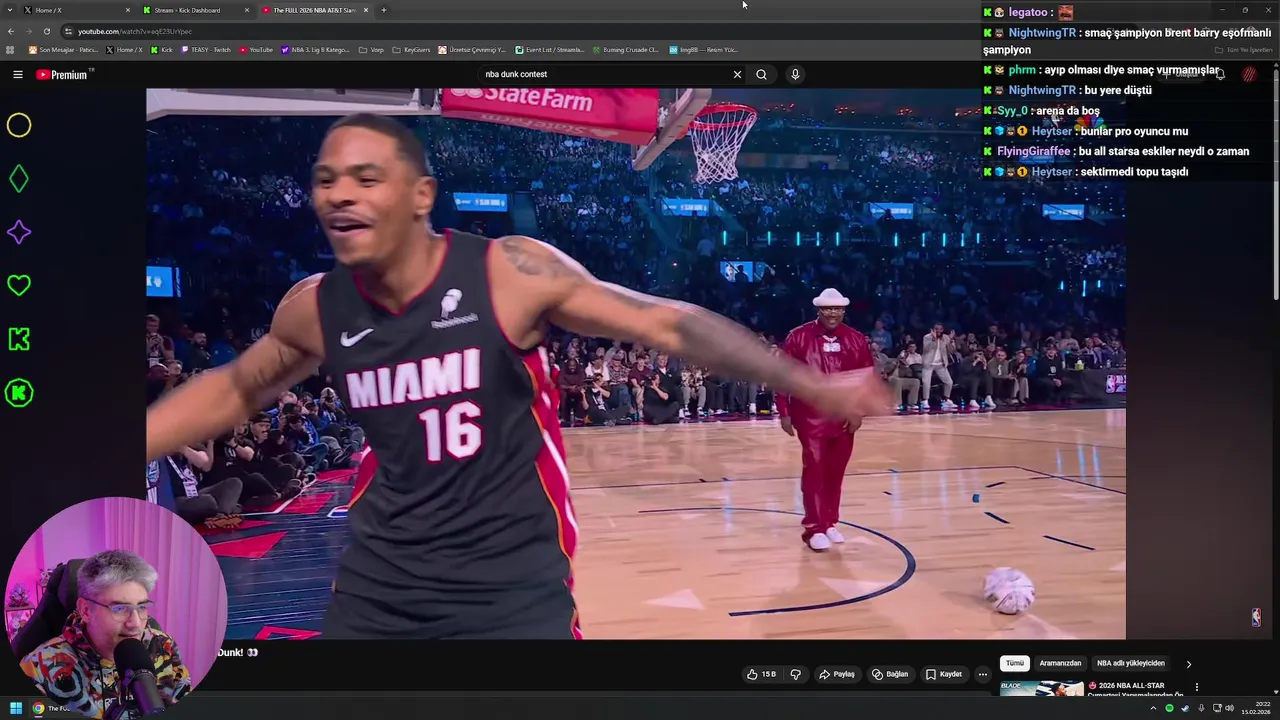
Task: Click the round green K badge icon
Action: coord(19,393)
